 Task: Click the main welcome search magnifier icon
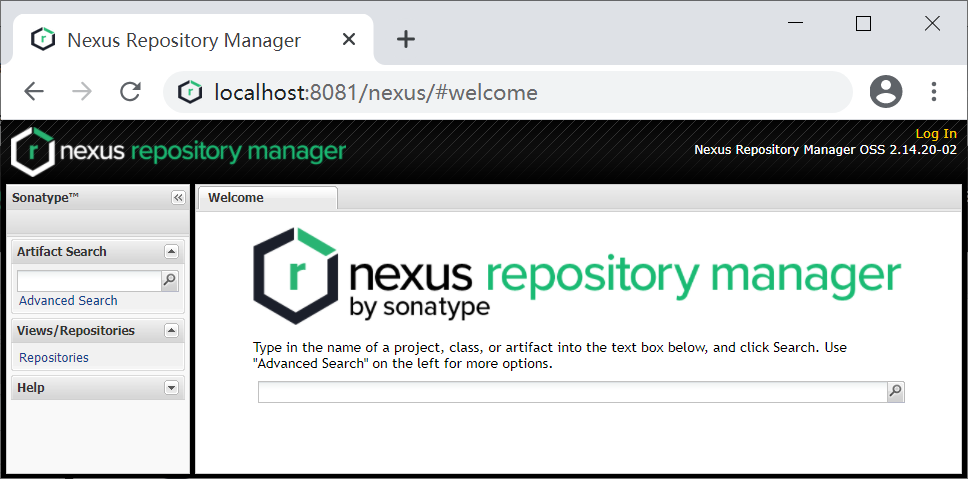pyautogui.click(x=895, y=392)
